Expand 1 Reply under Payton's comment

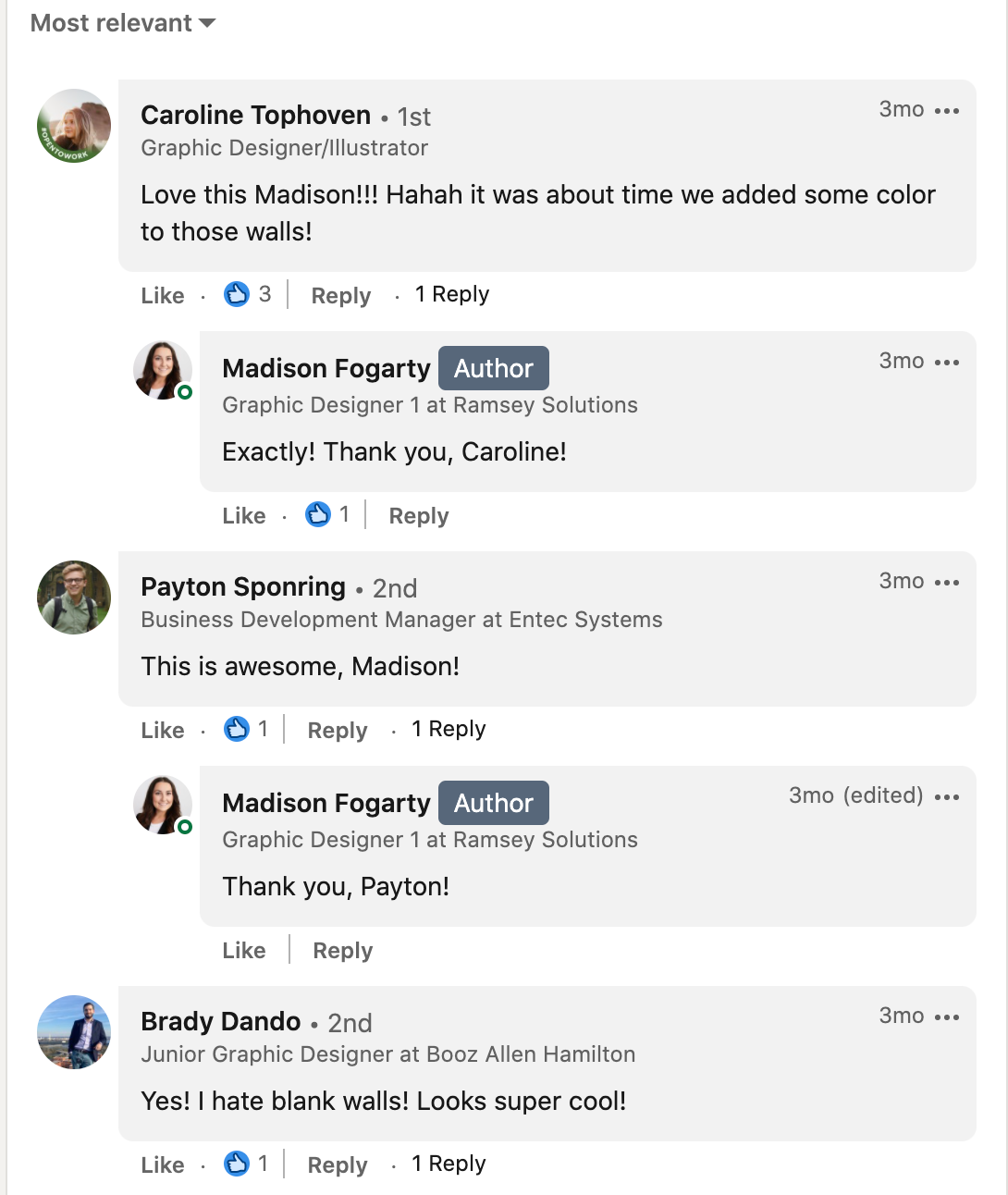point(449,729)
